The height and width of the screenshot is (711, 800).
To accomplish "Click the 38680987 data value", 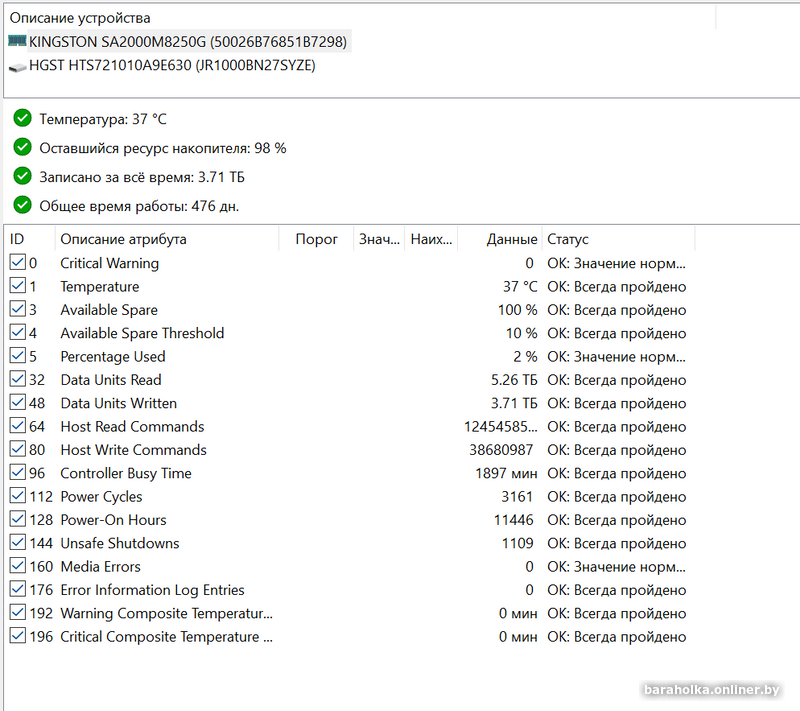I will [x=501, y=450].
